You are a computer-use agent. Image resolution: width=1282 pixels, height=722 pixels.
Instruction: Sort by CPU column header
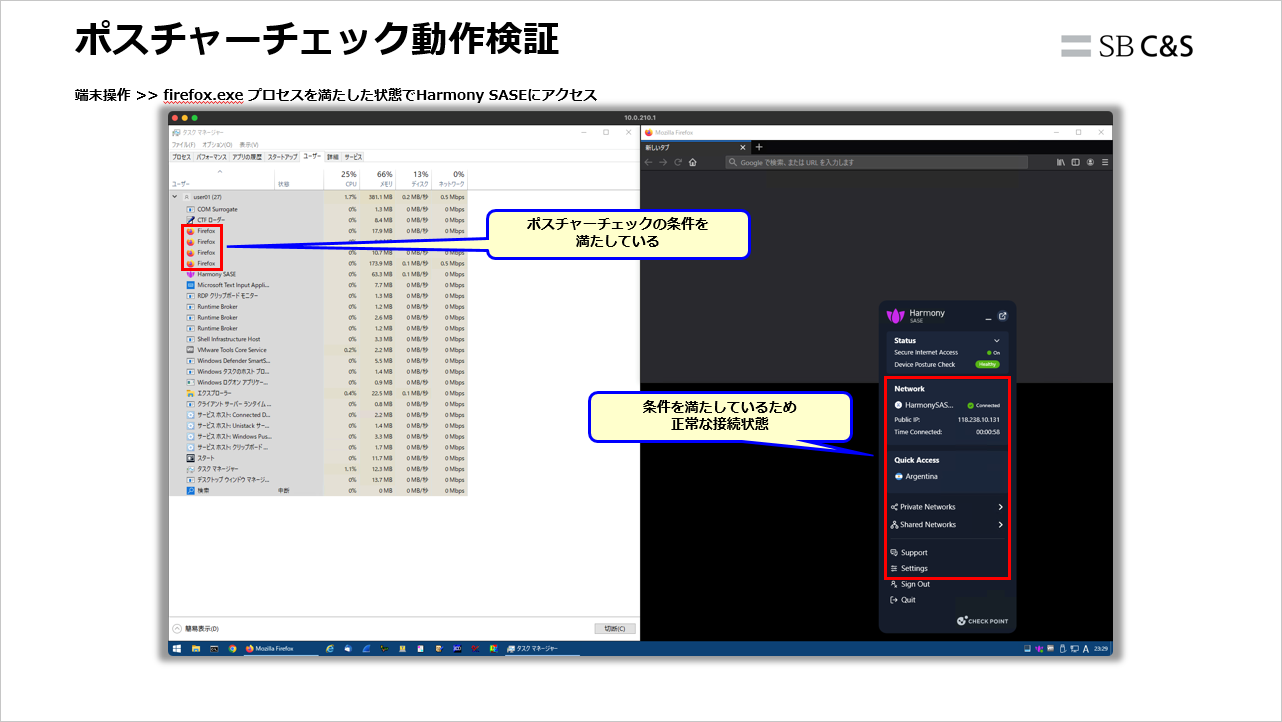point(341,178)
